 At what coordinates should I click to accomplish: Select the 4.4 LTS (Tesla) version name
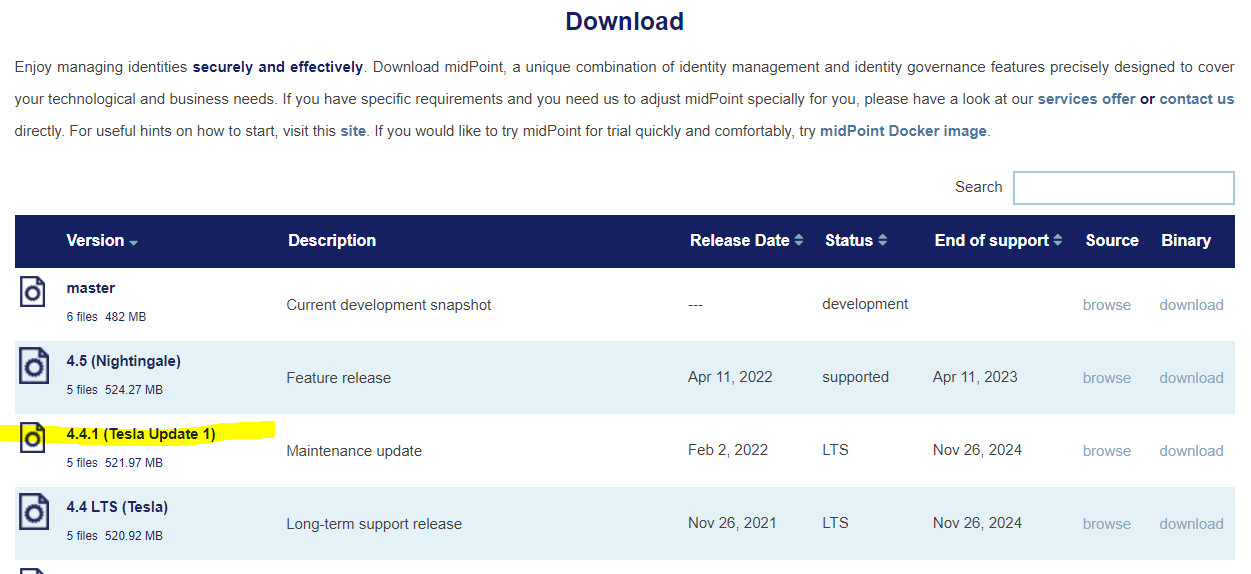(117, 507)
